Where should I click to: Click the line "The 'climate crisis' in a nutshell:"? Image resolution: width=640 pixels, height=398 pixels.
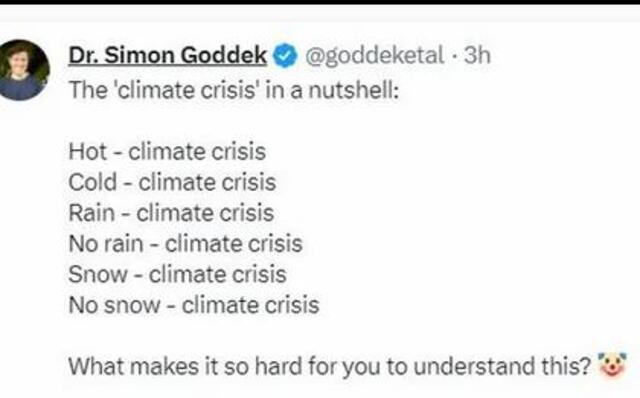(x=234, y=90)
